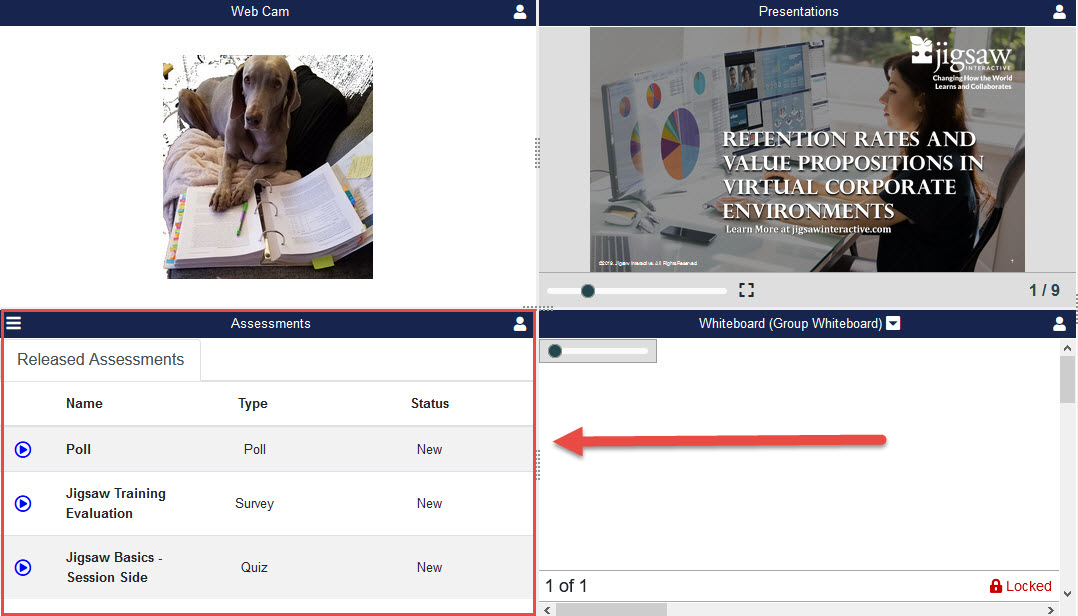The image size is (1078, 616).
Task: Click the Presentations panel user icon
Action: [1060, 12]
